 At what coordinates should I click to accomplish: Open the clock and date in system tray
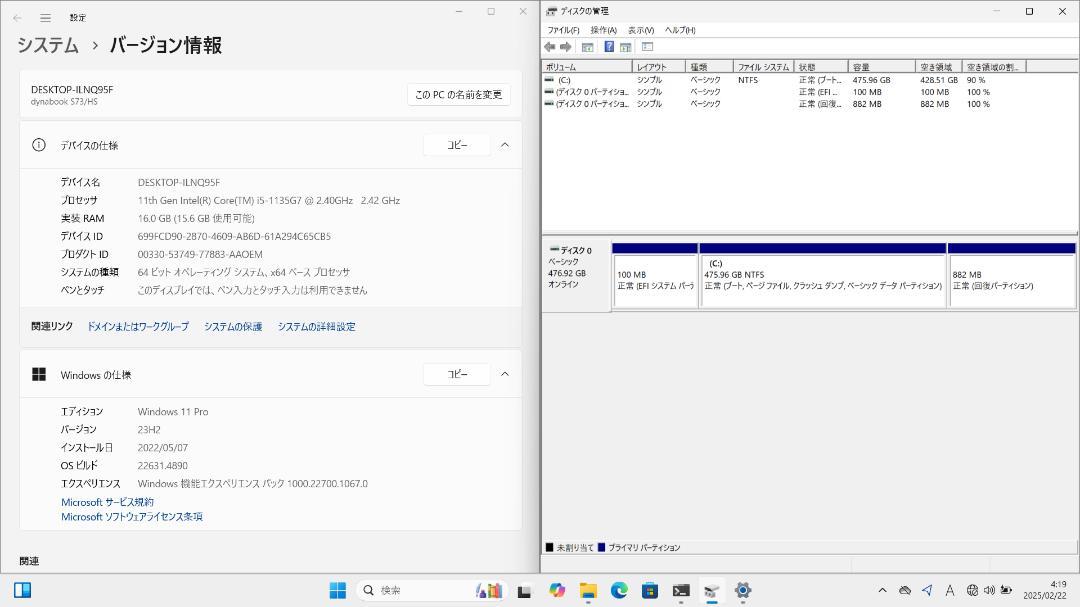click(x=1045, y=590)
